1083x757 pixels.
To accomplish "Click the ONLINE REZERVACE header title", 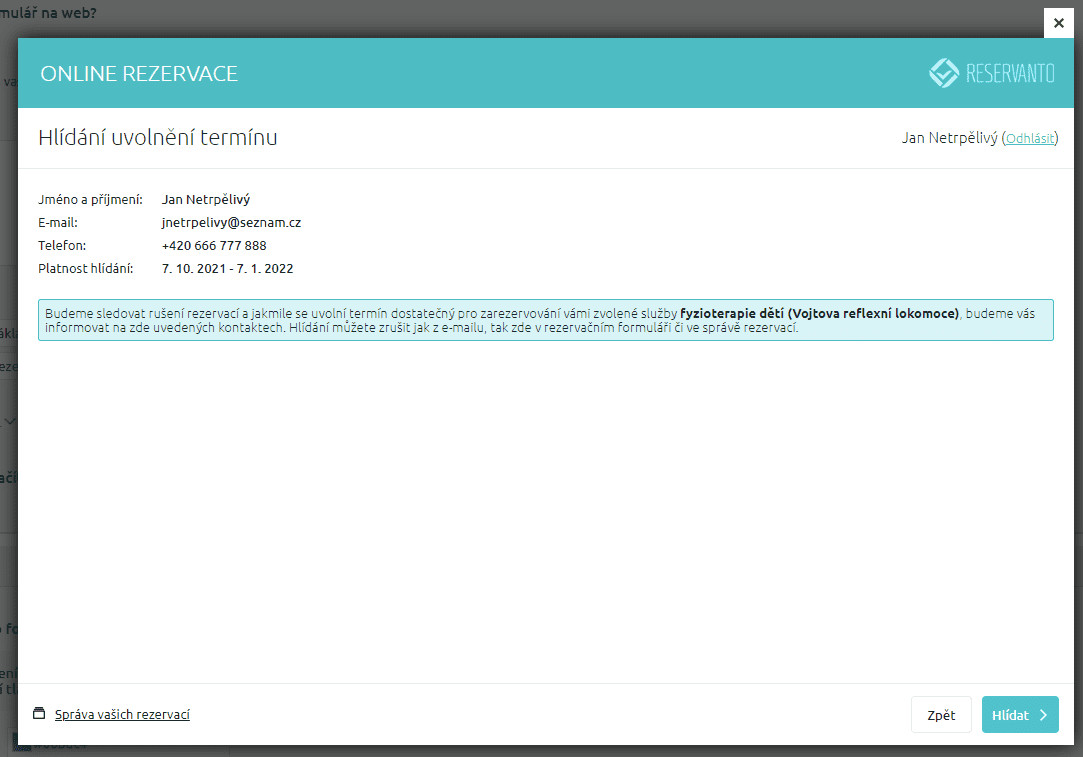I will [x=139, y=74].
